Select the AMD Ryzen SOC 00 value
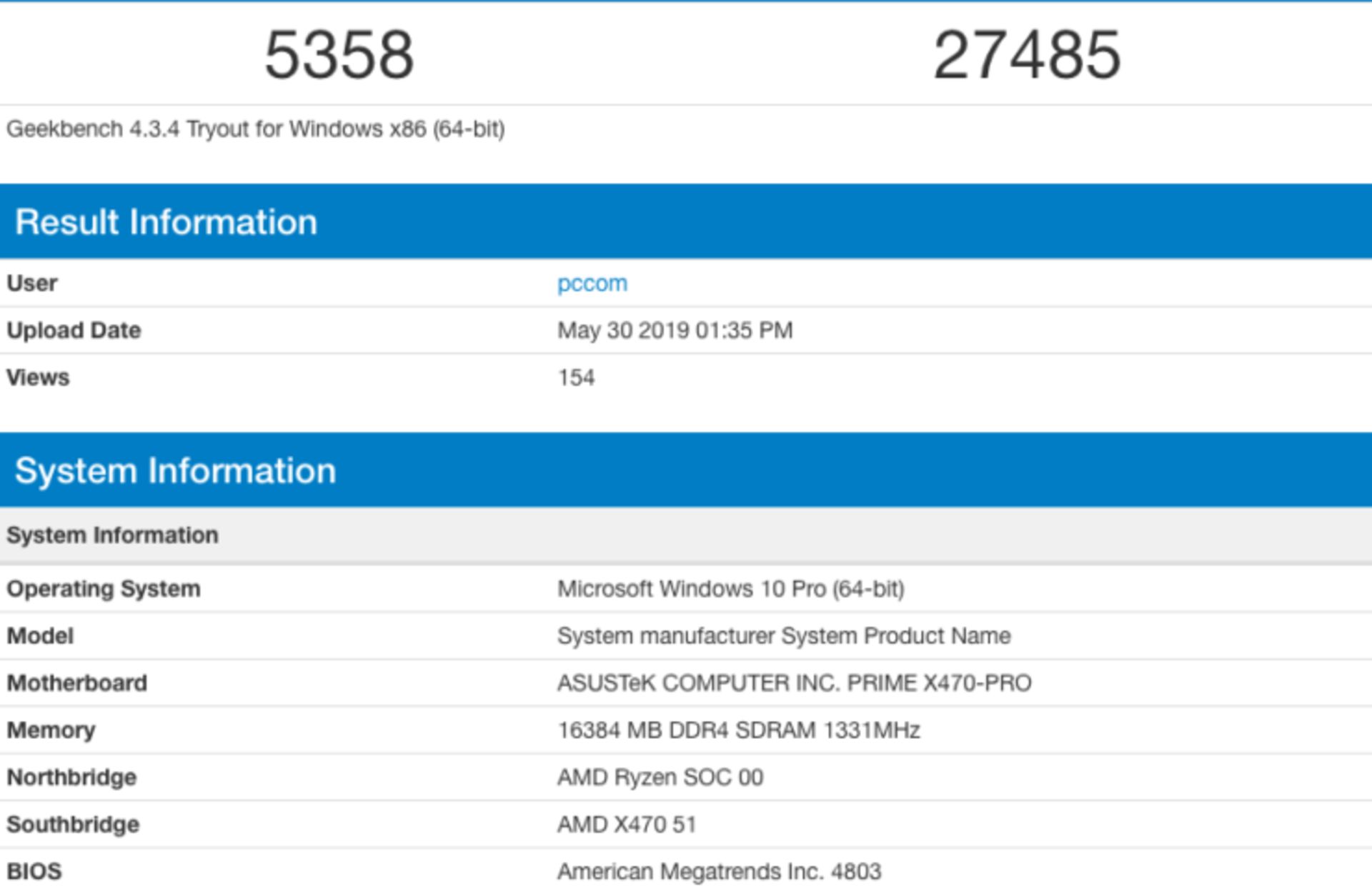Viewport: 1372px width, 894px height. [x=660, y=777]
